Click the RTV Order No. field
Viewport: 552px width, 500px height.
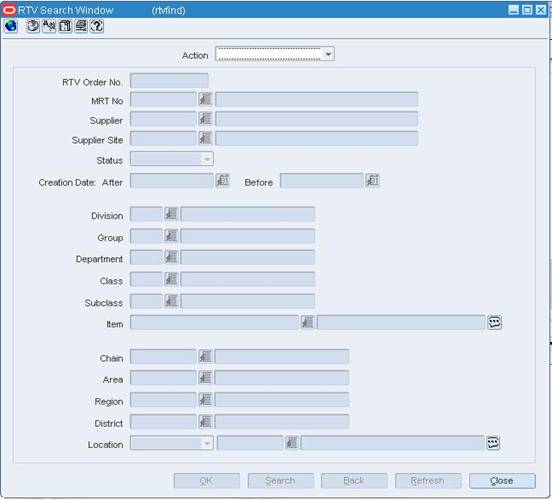click(169, 81)
